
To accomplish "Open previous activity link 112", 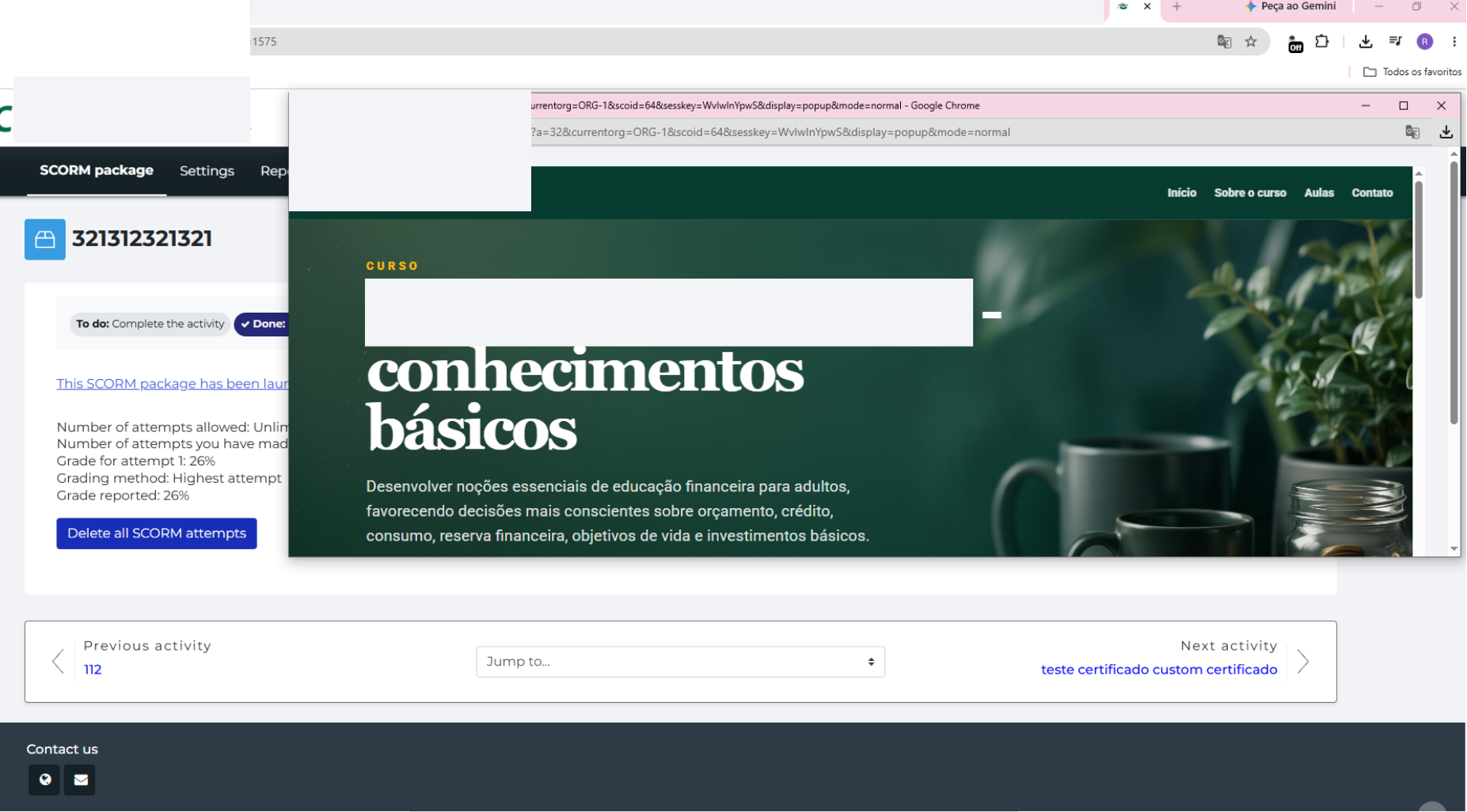I will [x=93, y=670].
